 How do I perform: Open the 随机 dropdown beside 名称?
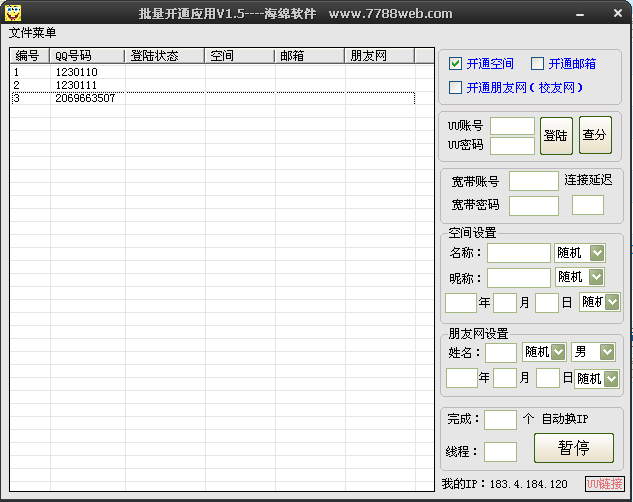tap(597, 253)
